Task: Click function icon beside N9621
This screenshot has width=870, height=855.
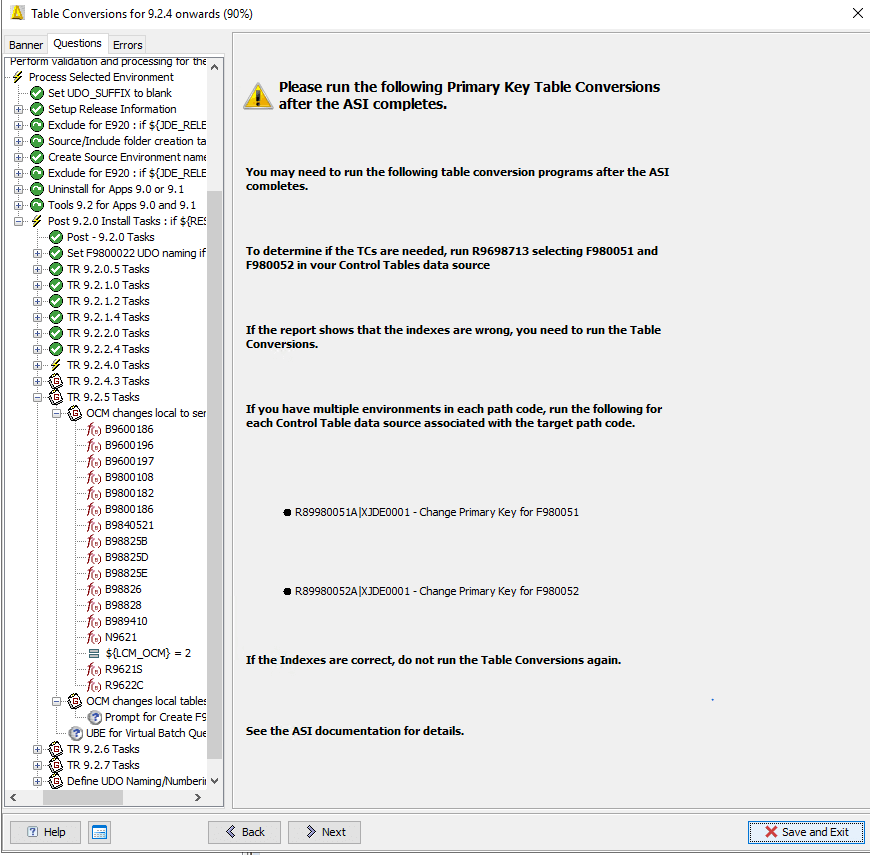Action: [x=94, y=638]
